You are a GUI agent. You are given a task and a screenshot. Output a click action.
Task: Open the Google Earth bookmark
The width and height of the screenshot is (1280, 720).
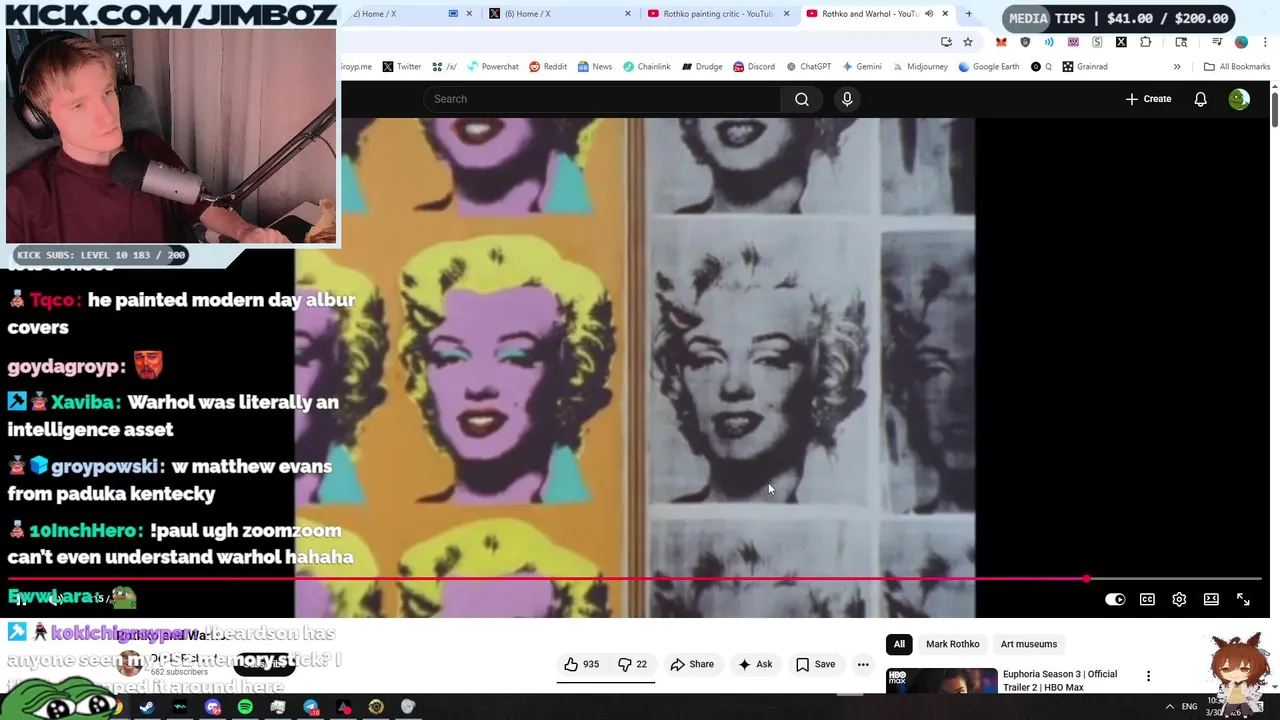[x=988, y=67]
